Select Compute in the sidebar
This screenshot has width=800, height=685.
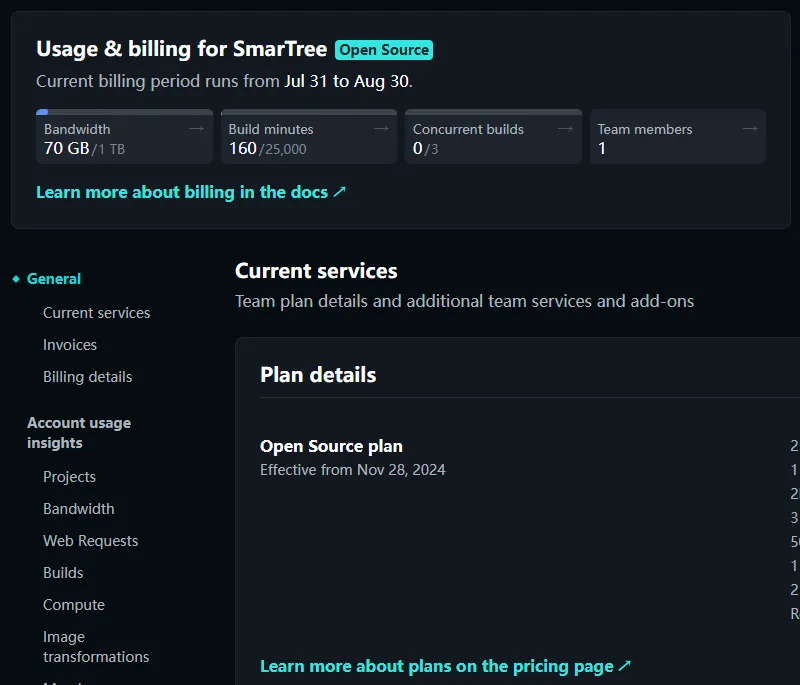73,605
